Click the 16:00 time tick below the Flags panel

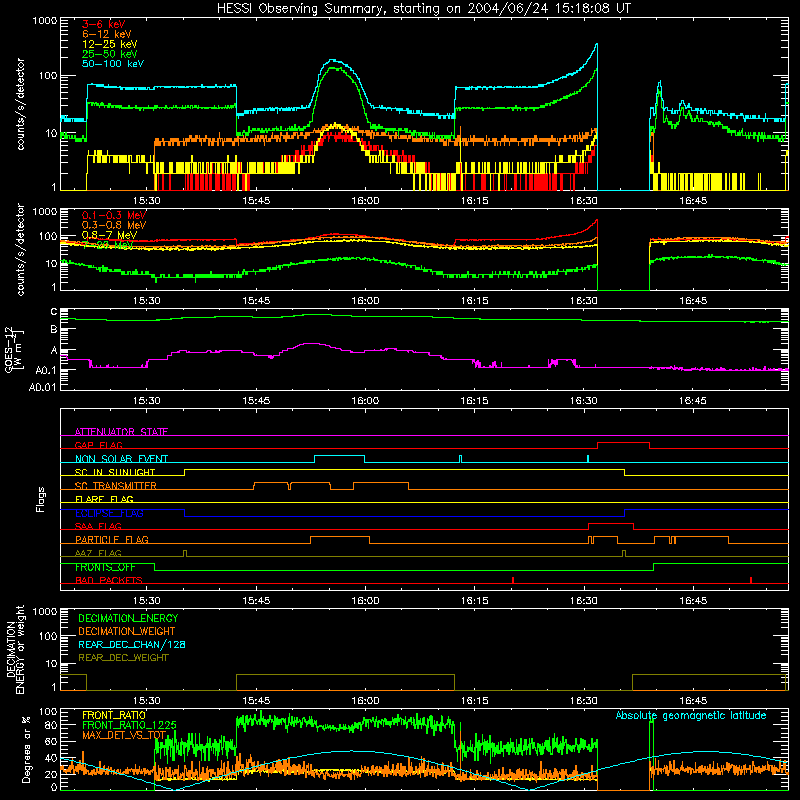point(365,601)
